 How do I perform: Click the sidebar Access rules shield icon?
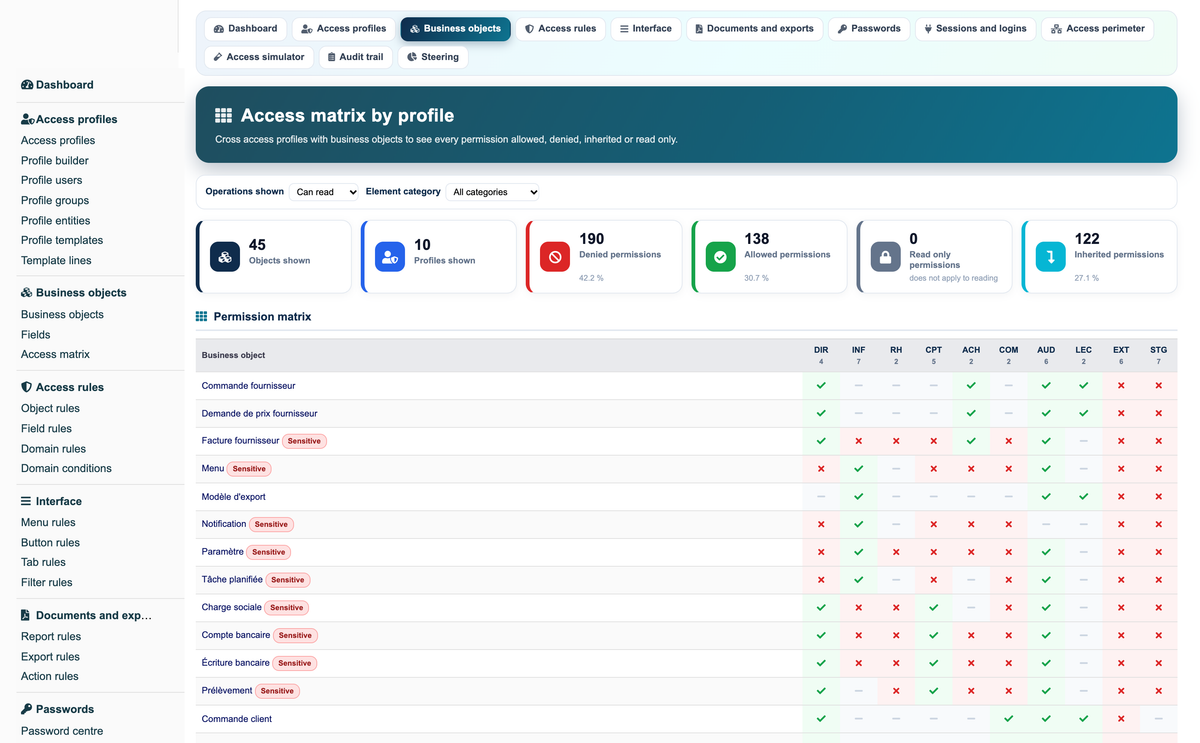tap(27, 387)
